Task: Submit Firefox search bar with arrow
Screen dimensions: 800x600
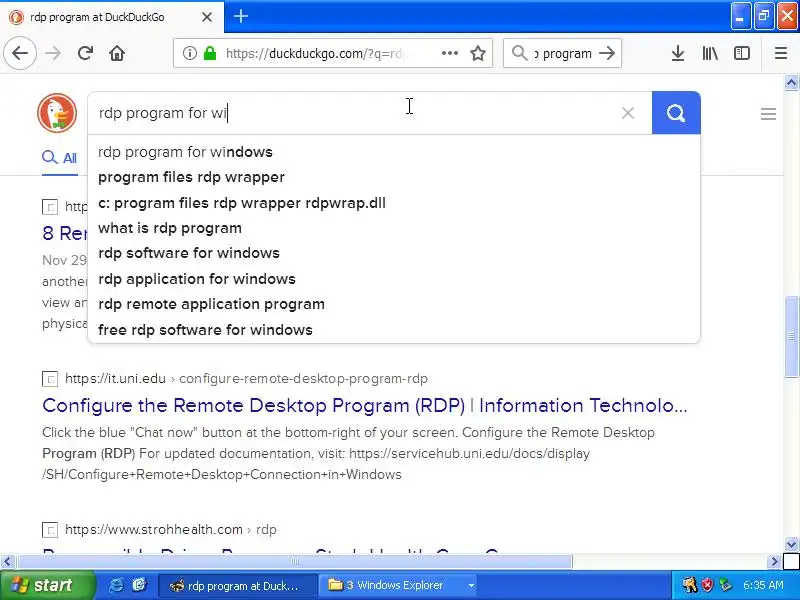Action: [x=607, y=53]
